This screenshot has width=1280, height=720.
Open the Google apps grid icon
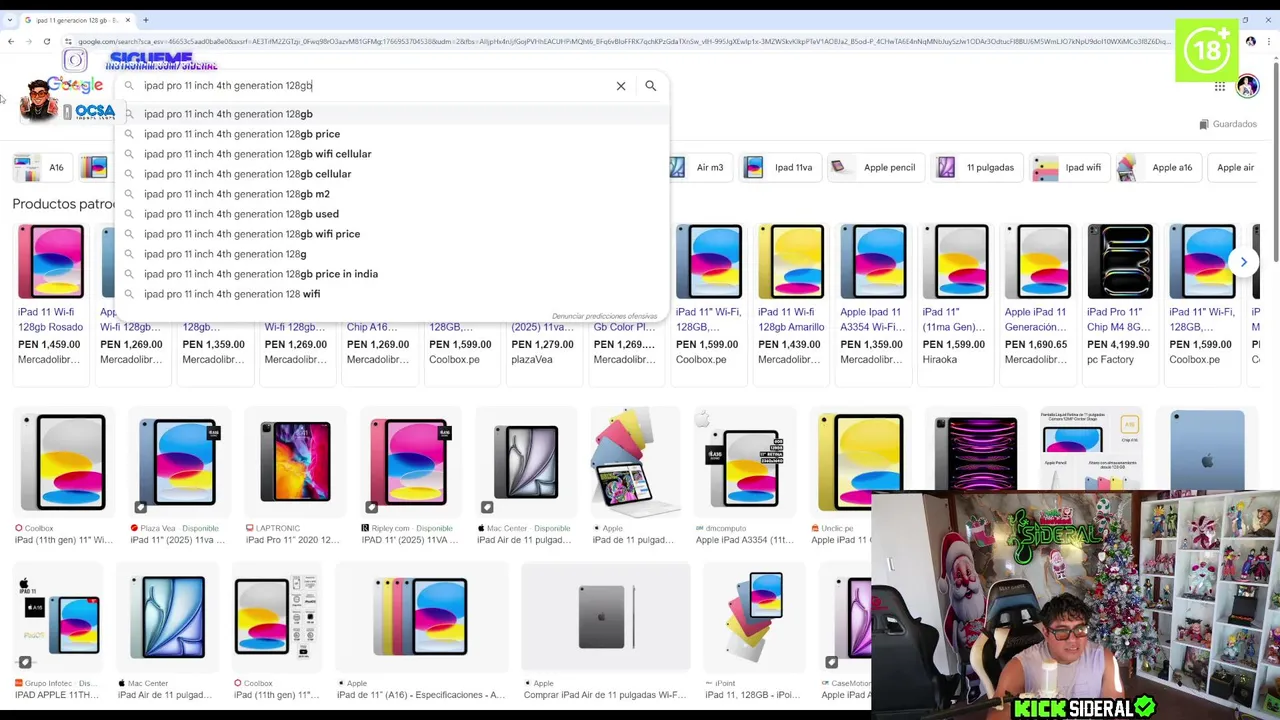(x=1220, y=87)
